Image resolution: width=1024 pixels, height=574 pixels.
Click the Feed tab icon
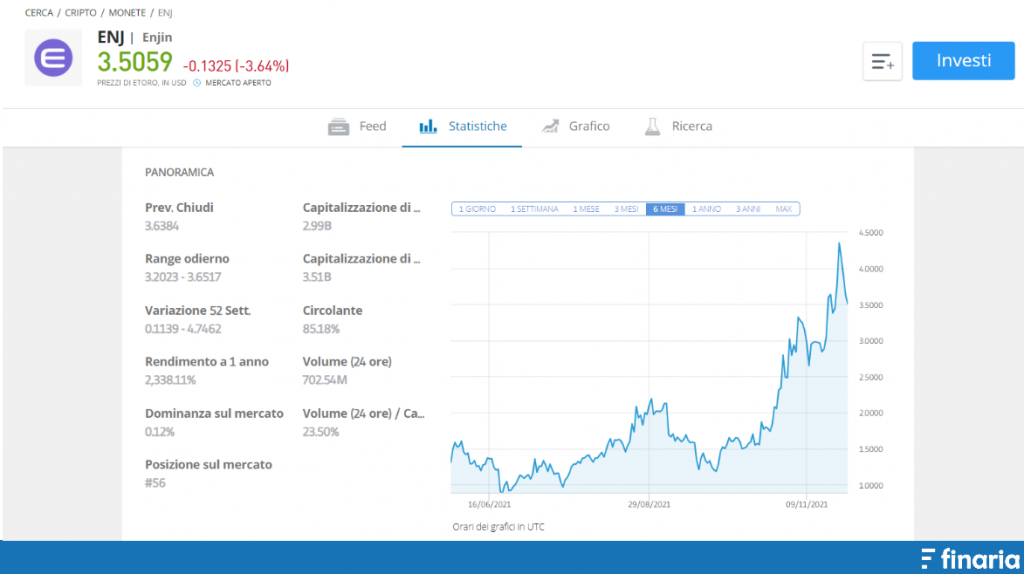click(x=338, y=127)
